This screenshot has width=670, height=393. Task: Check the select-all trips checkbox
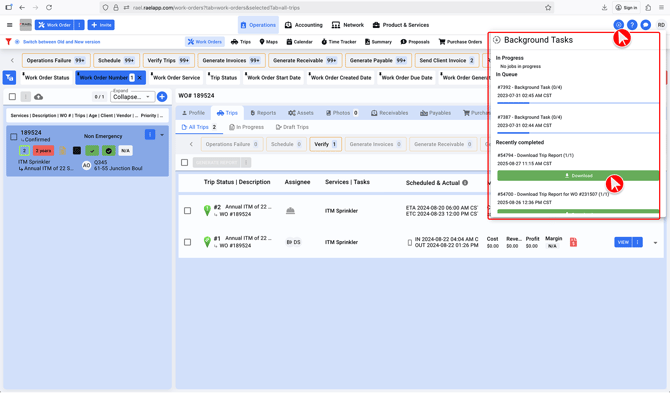click(185, 162)
